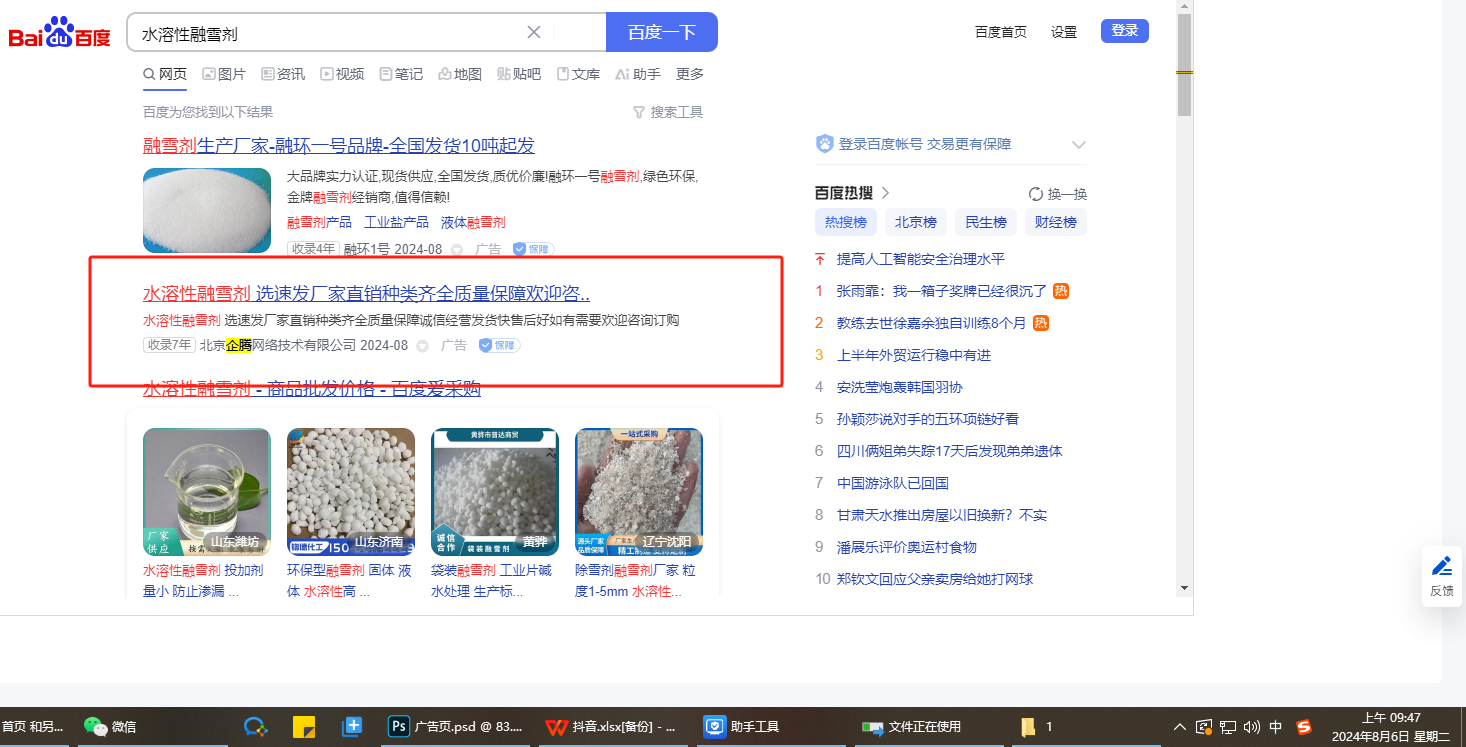
Task: Show hidden system tray icons
Action: pos(1180,727)
